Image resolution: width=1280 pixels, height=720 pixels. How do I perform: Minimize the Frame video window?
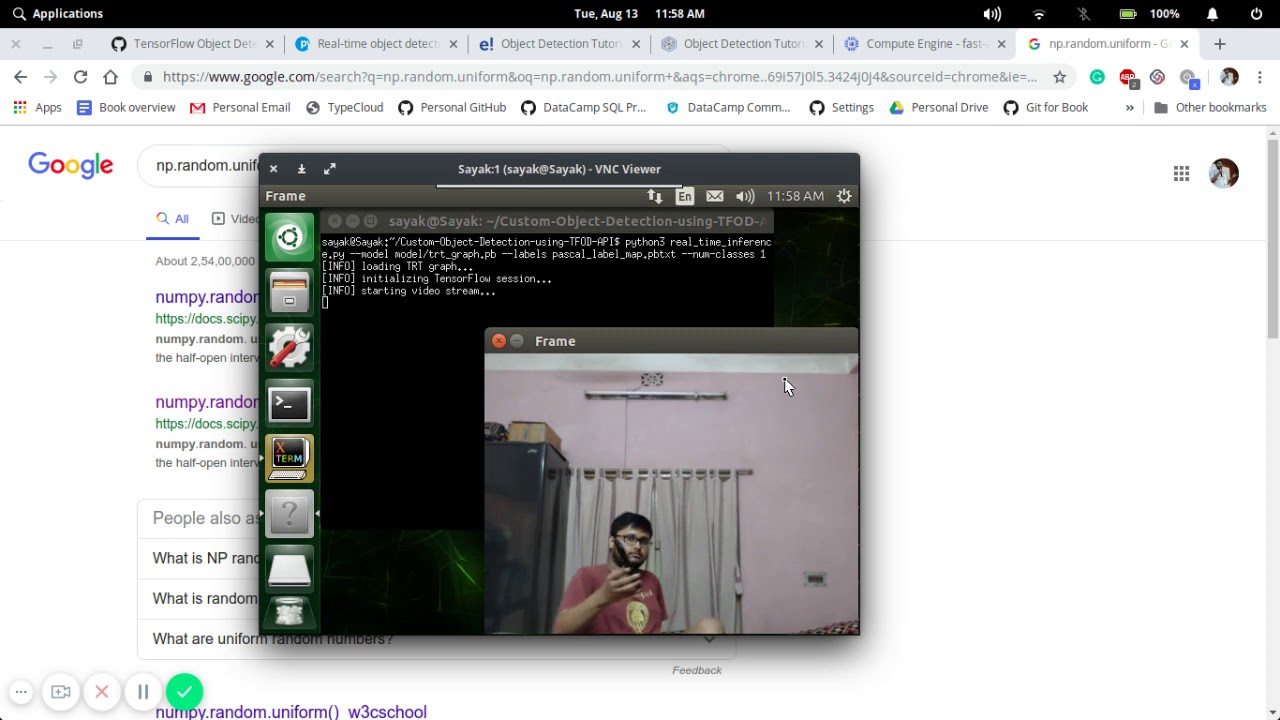[x=517, y=341]
